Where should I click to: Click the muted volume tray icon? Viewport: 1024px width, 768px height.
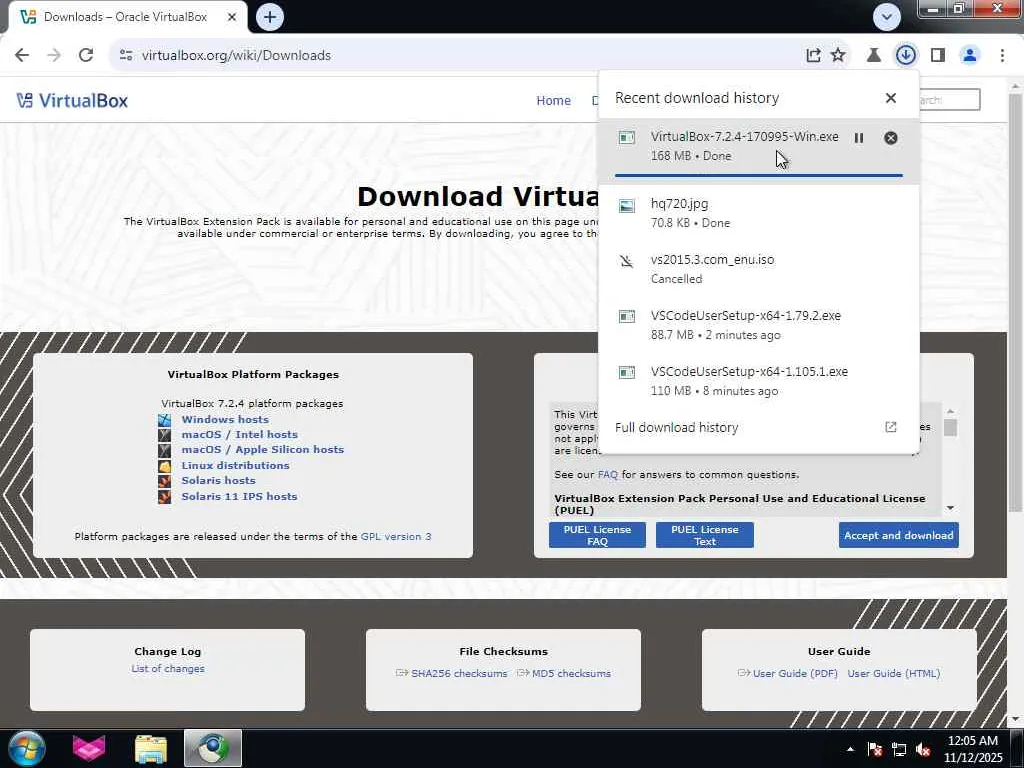923,750
